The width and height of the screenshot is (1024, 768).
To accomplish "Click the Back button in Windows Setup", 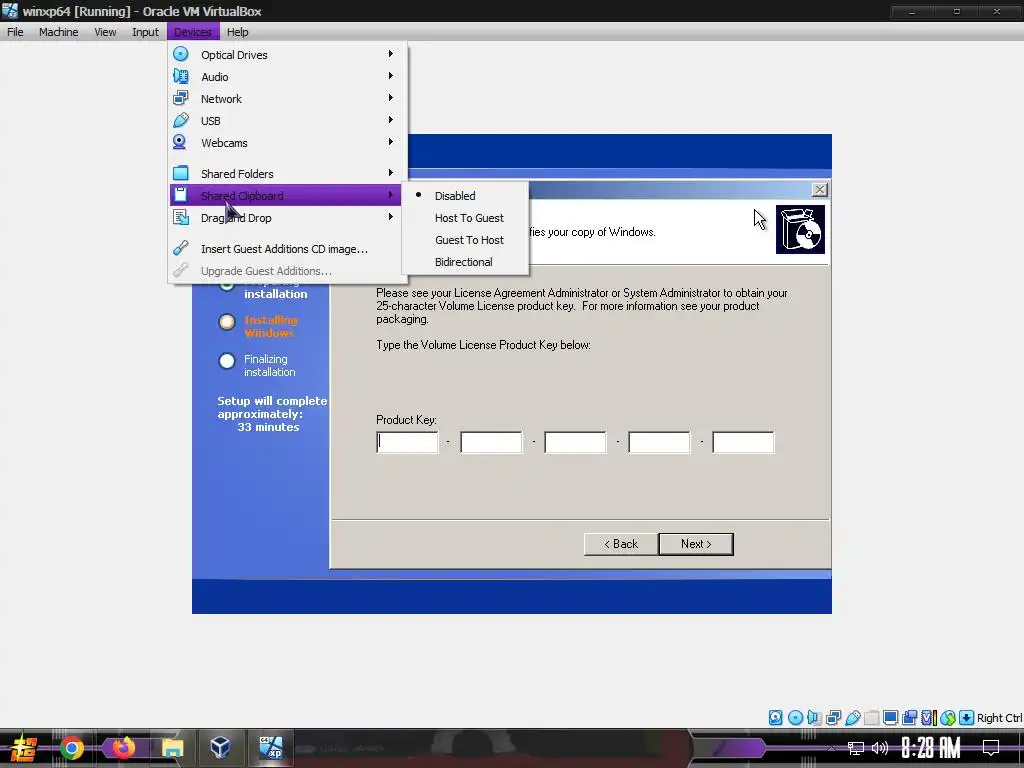I will click(x=620, y=544).
